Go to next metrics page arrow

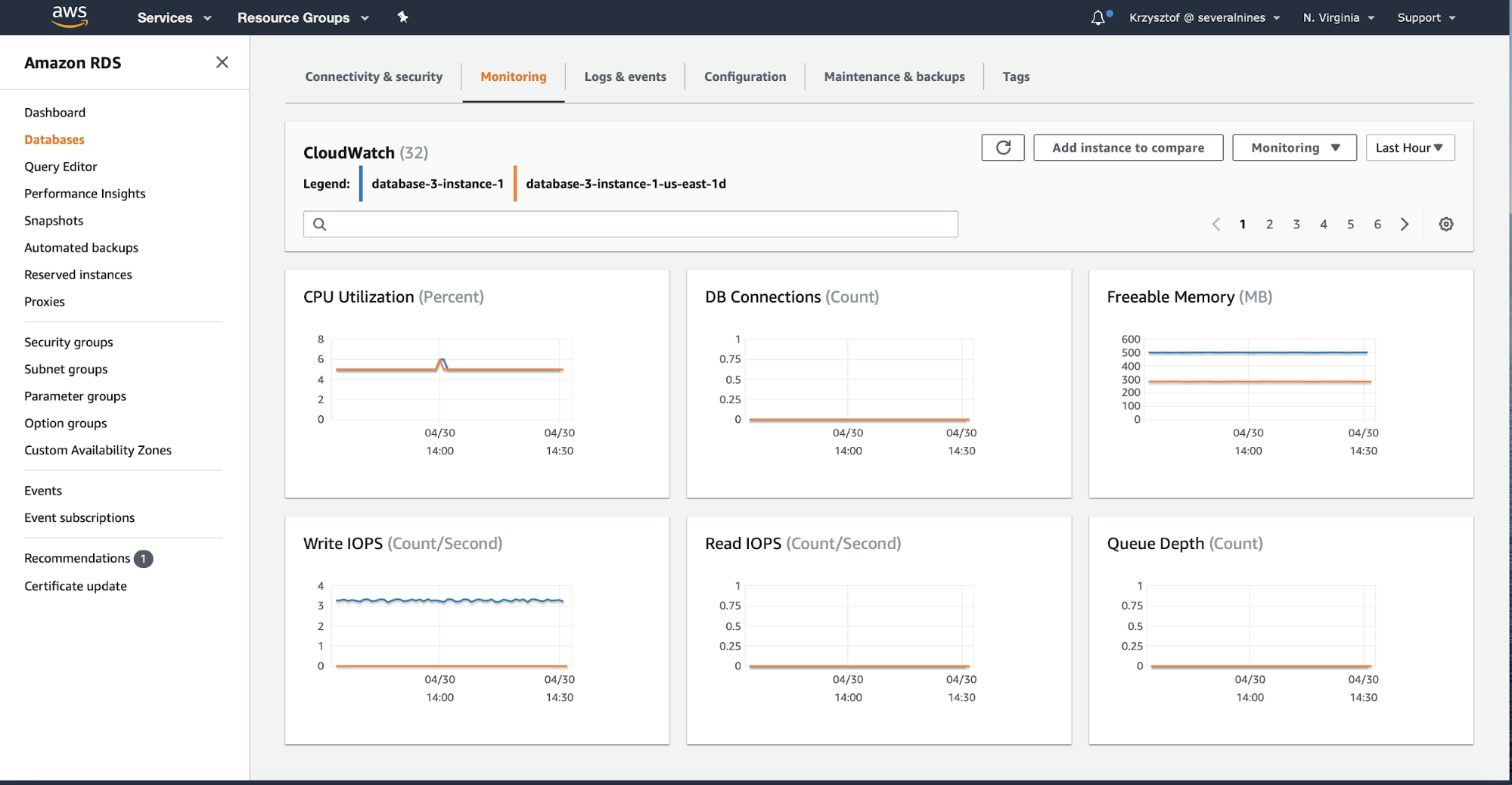coord(1405,224)
